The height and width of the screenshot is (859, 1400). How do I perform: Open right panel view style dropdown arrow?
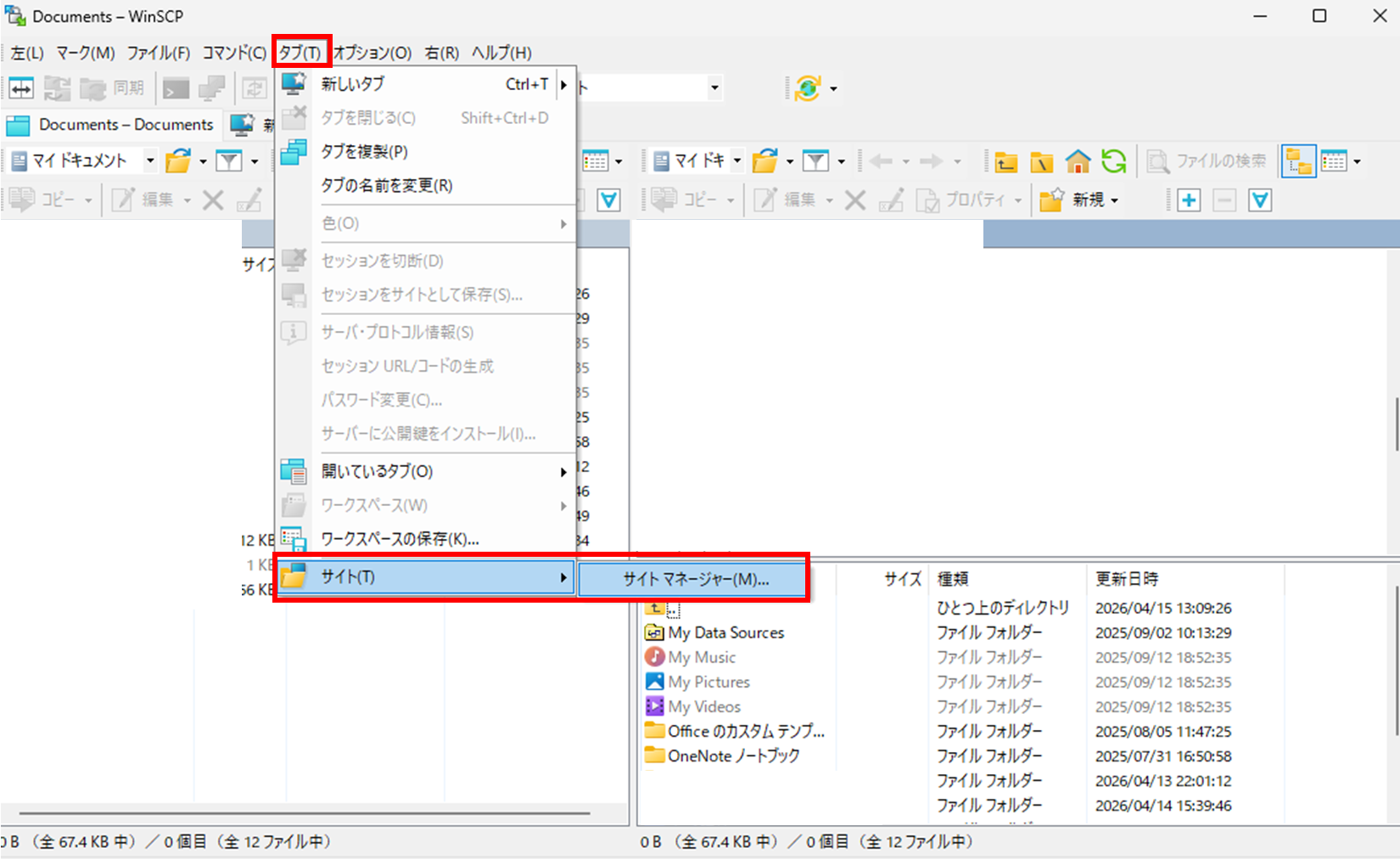click(1358, 161)
